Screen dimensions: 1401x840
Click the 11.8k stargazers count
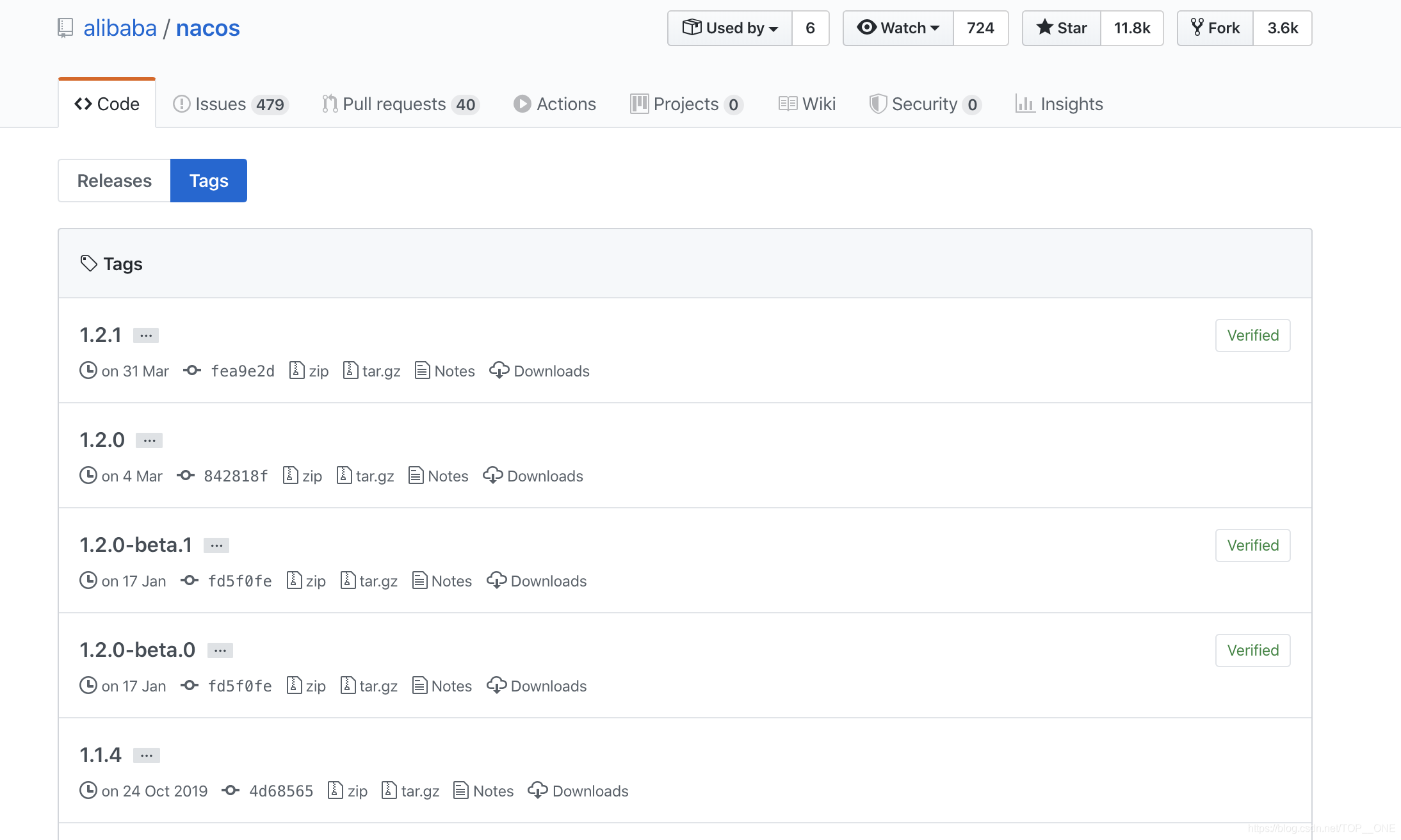click(1131, 28)
